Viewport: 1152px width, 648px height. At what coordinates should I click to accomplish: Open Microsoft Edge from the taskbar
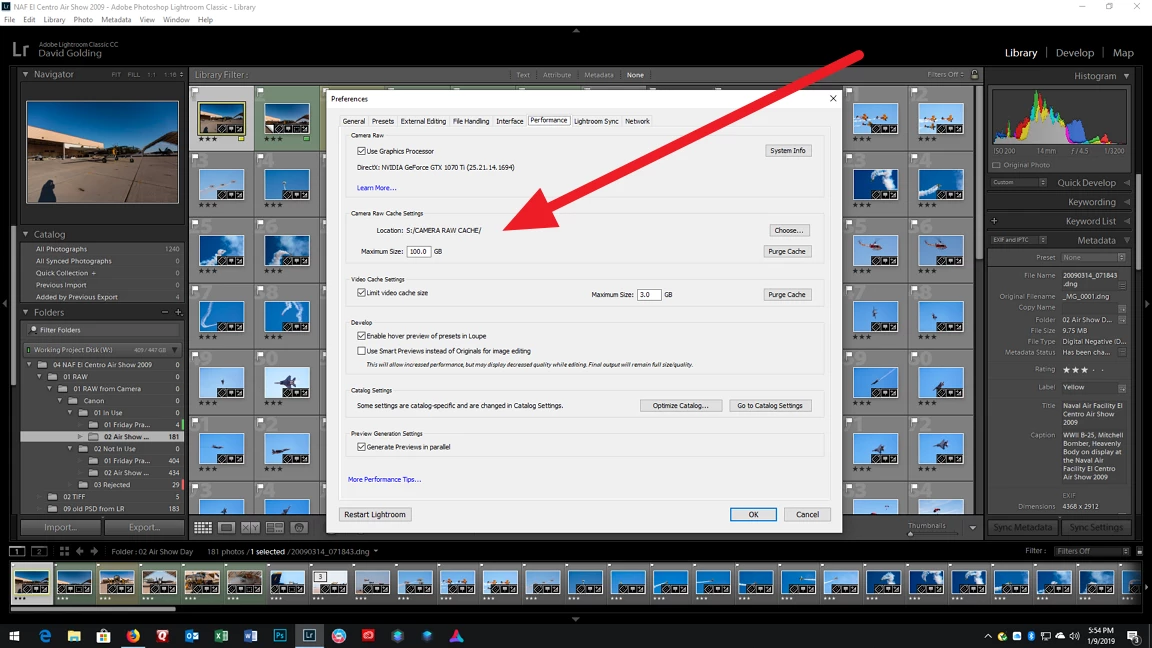pyautogui.click(x=45, y=636)
